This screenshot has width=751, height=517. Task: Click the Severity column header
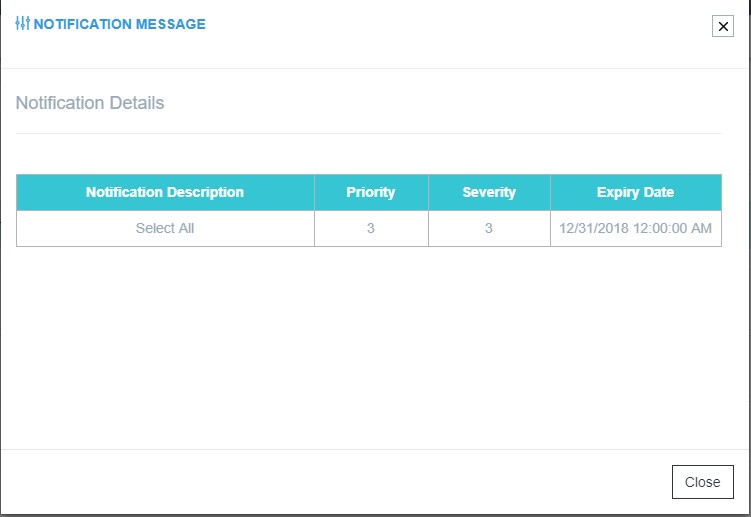click(x=489, y=192)
